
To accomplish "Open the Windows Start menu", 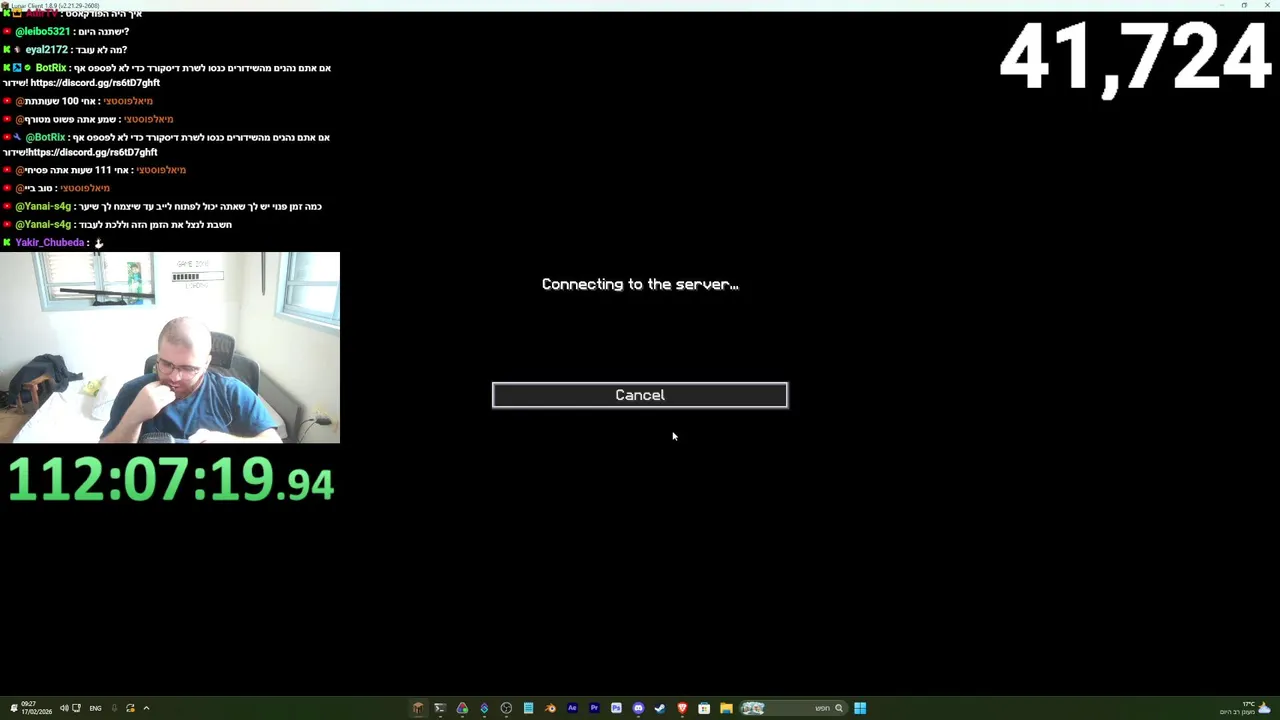I will (860, 708).
